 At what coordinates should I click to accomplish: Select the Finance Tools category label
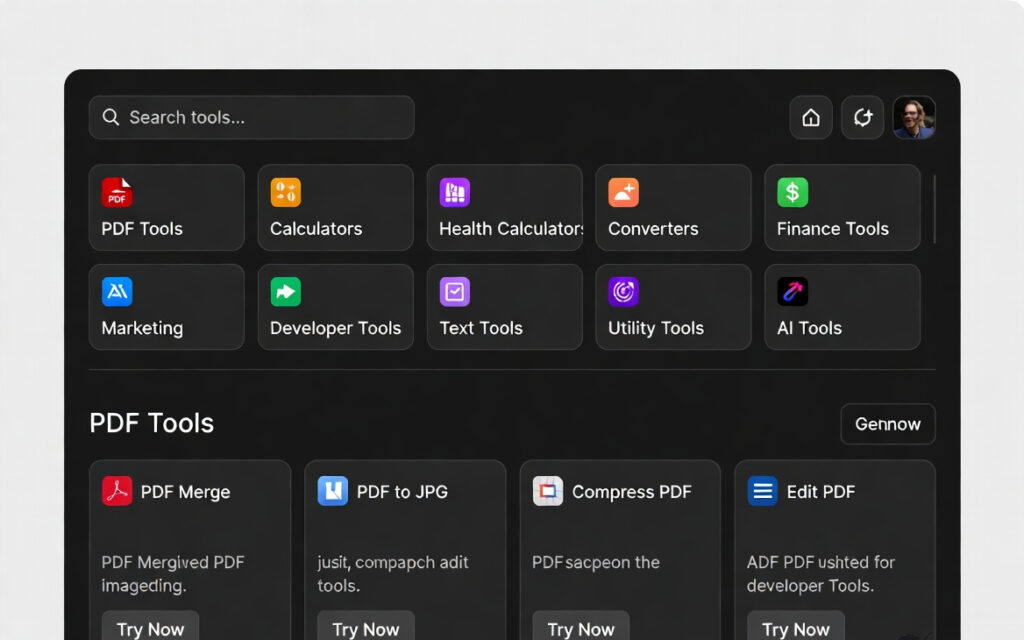pos(833,229)
